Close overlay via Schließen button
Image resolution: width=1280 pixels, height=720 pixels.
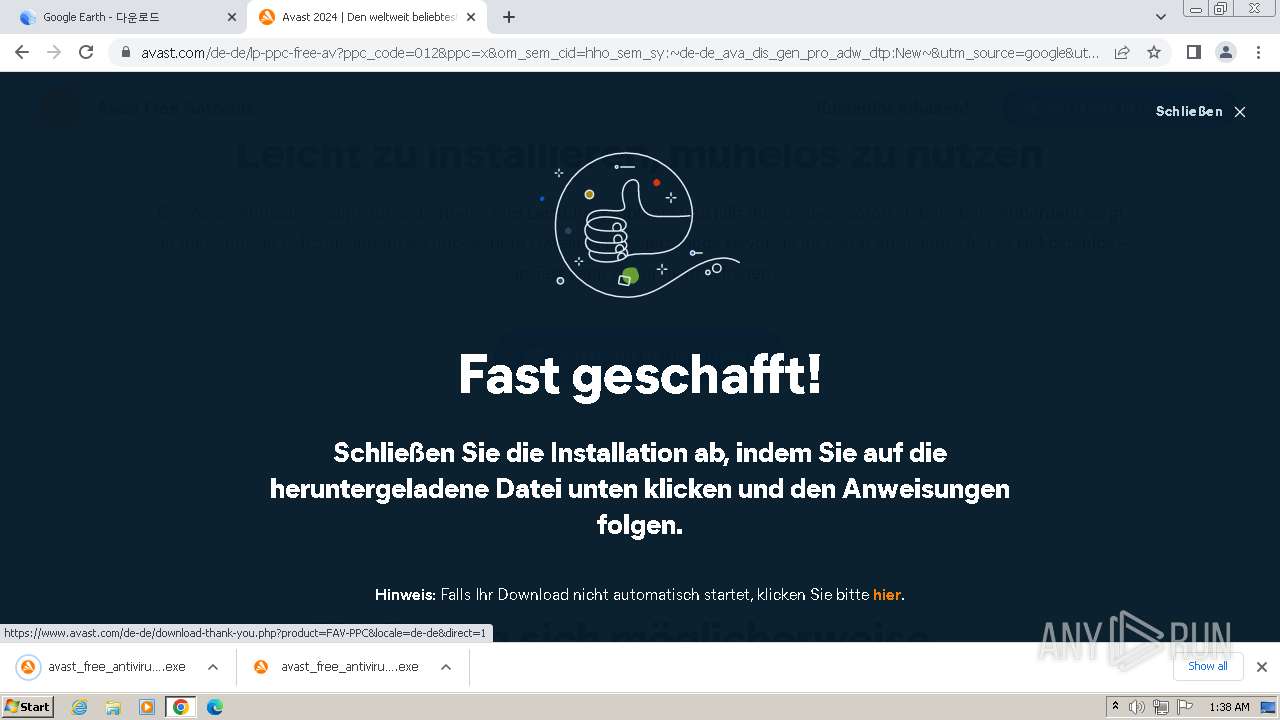click(x=1200, y=111)
